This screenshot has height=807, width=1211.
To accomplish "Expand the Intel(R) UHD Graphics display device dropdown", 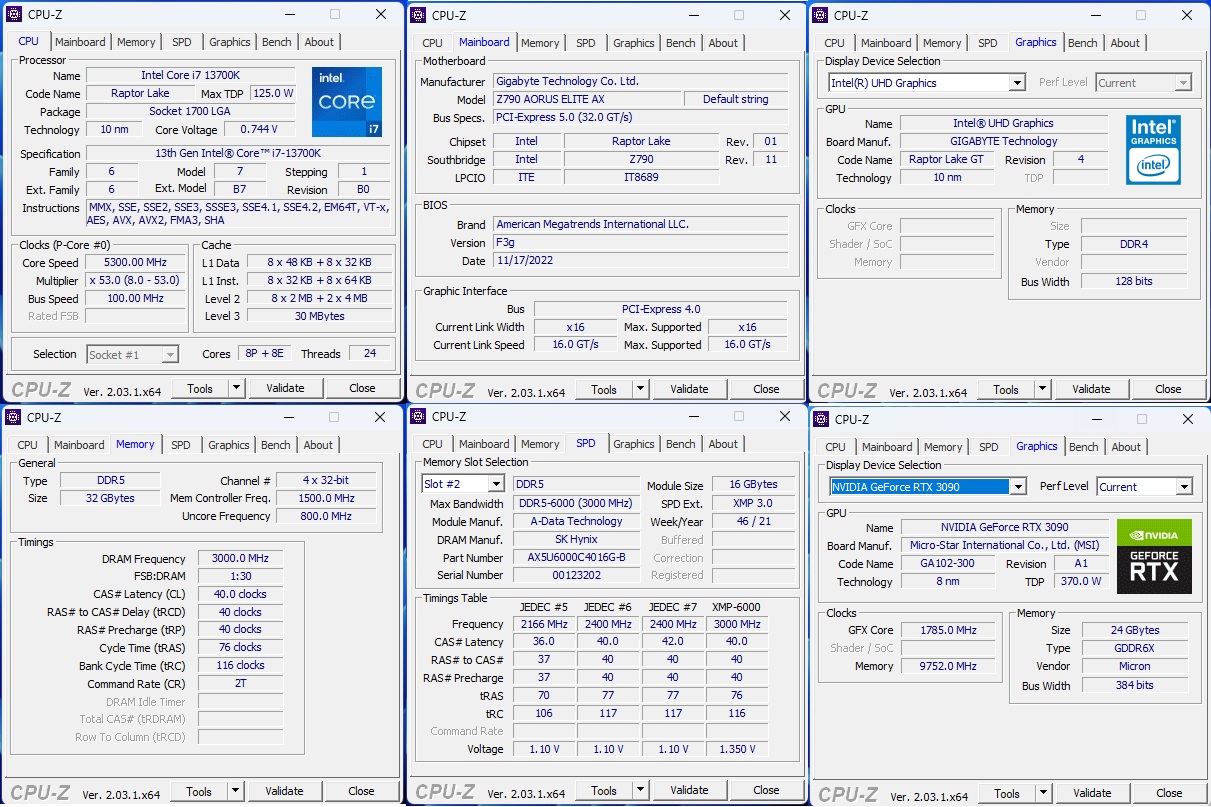I will coord(1017,83).
